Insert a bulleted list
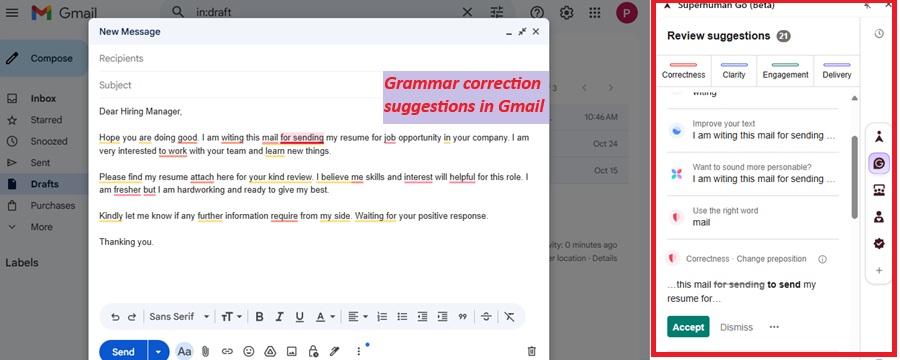Viewport: 900px width, 360px height. 402,317
